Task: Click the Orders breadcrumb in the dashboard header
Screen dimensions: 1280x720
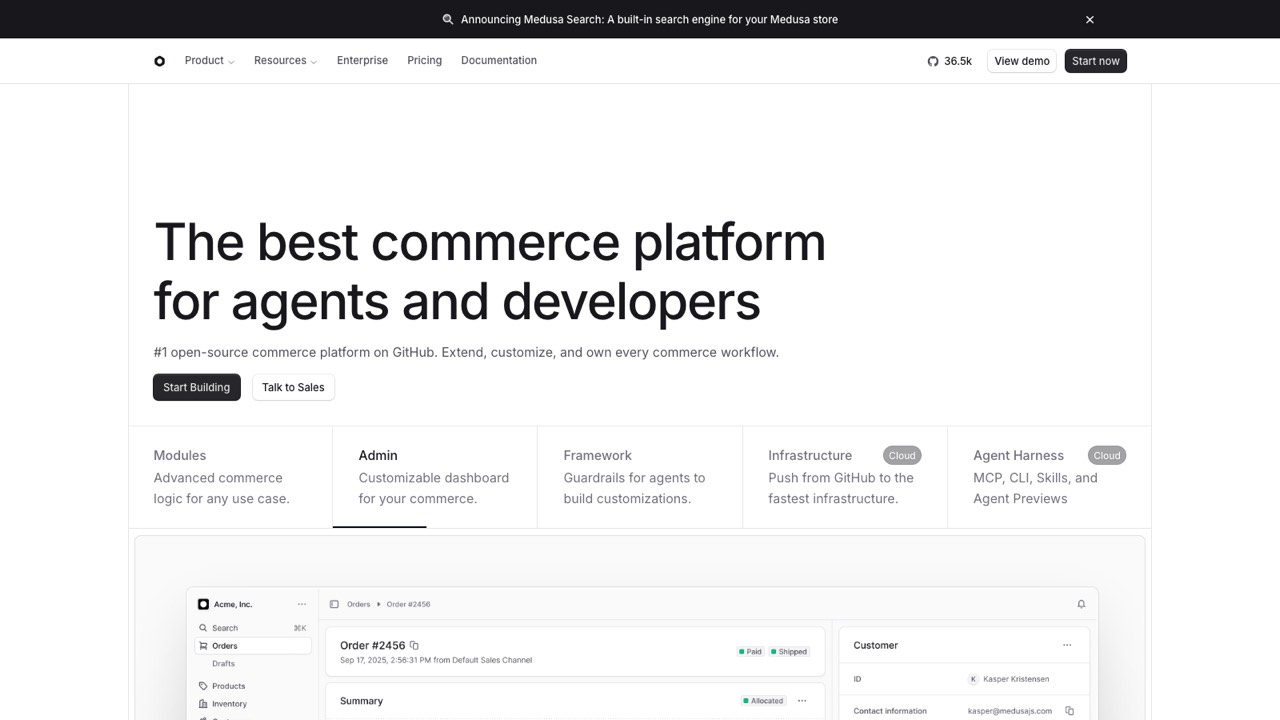Action: pos(358,604)
